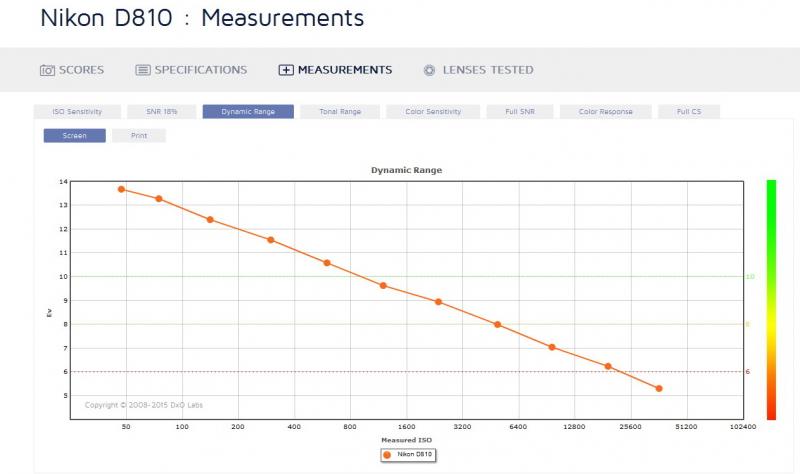Select the Screen view mode

tap(74, 135)
